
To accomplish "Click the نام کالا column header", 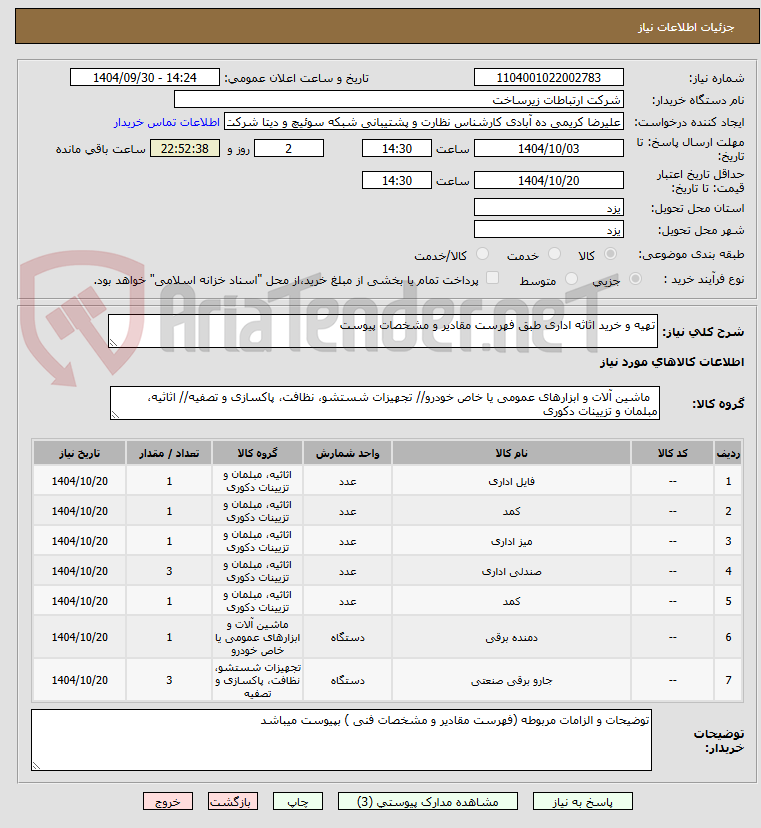I will click(511, 454).
